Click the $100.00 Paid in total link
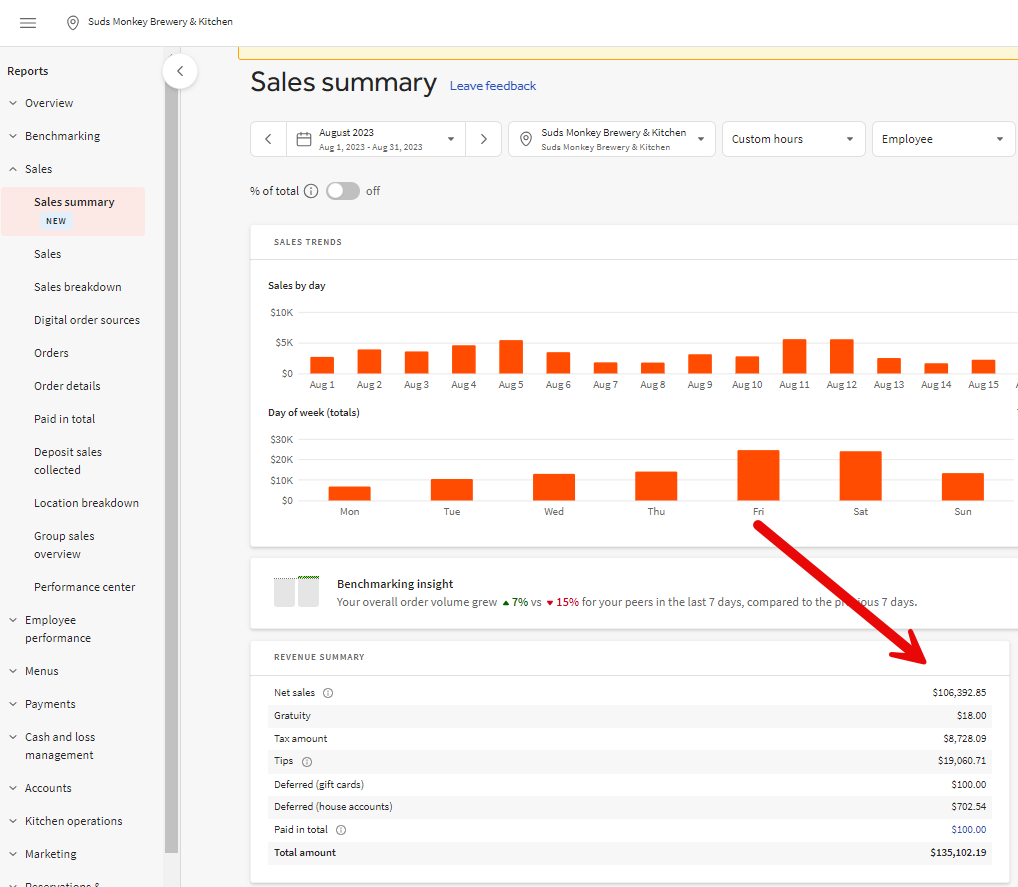This screenshot has width=1018, height=887. tap(968, 830)
